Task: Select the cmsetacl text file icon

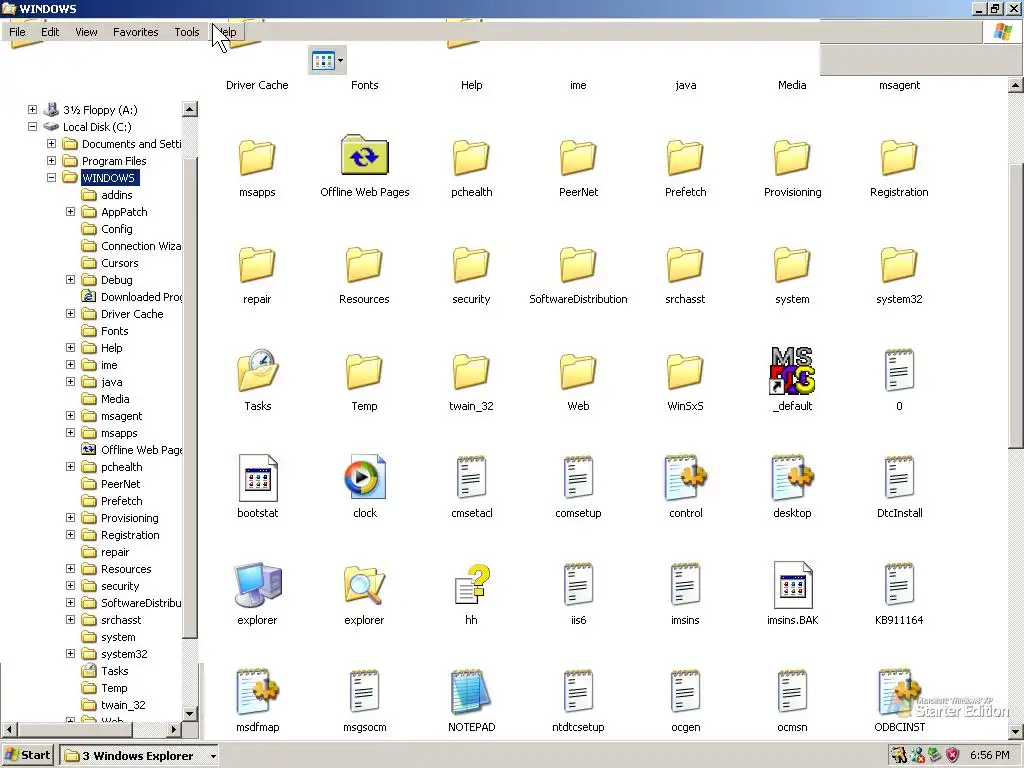Action: pos(472,477)
